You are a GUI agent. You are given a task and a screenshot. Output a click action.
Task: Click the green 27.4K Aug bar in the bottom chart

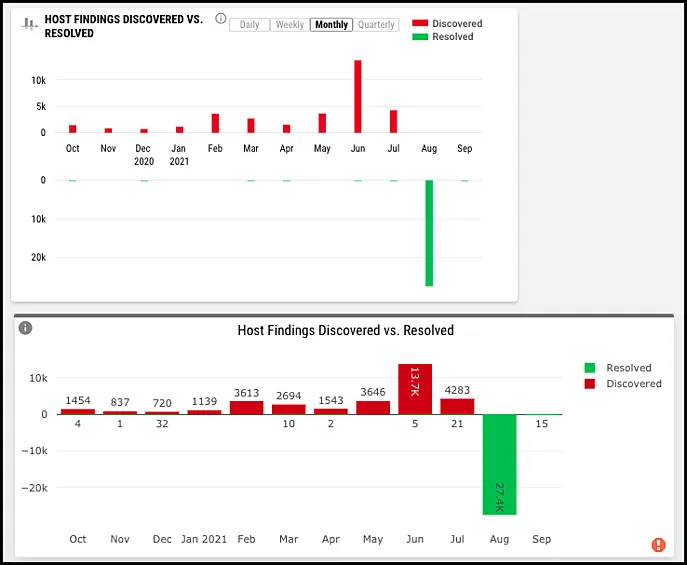tap(499, 465)
